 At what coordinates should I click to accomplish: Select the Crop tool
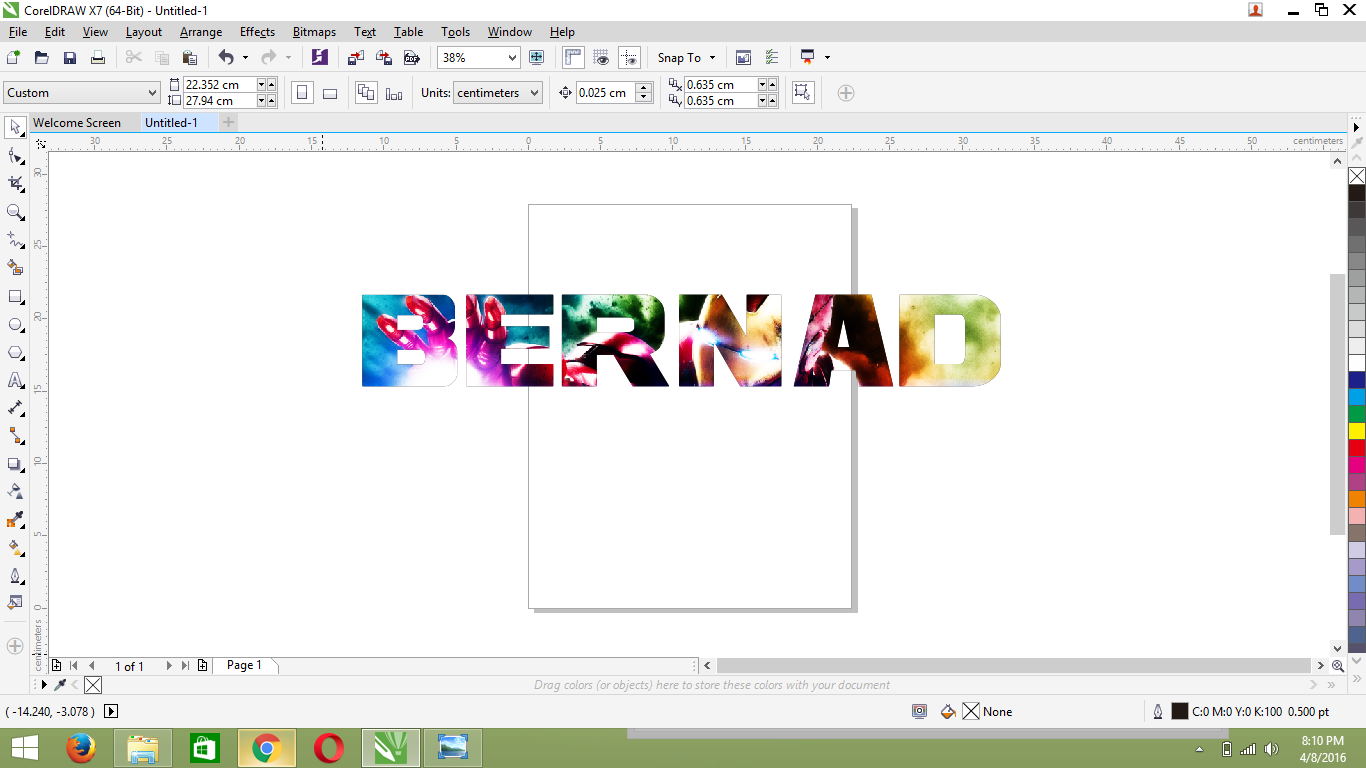[x=14, y=184]
